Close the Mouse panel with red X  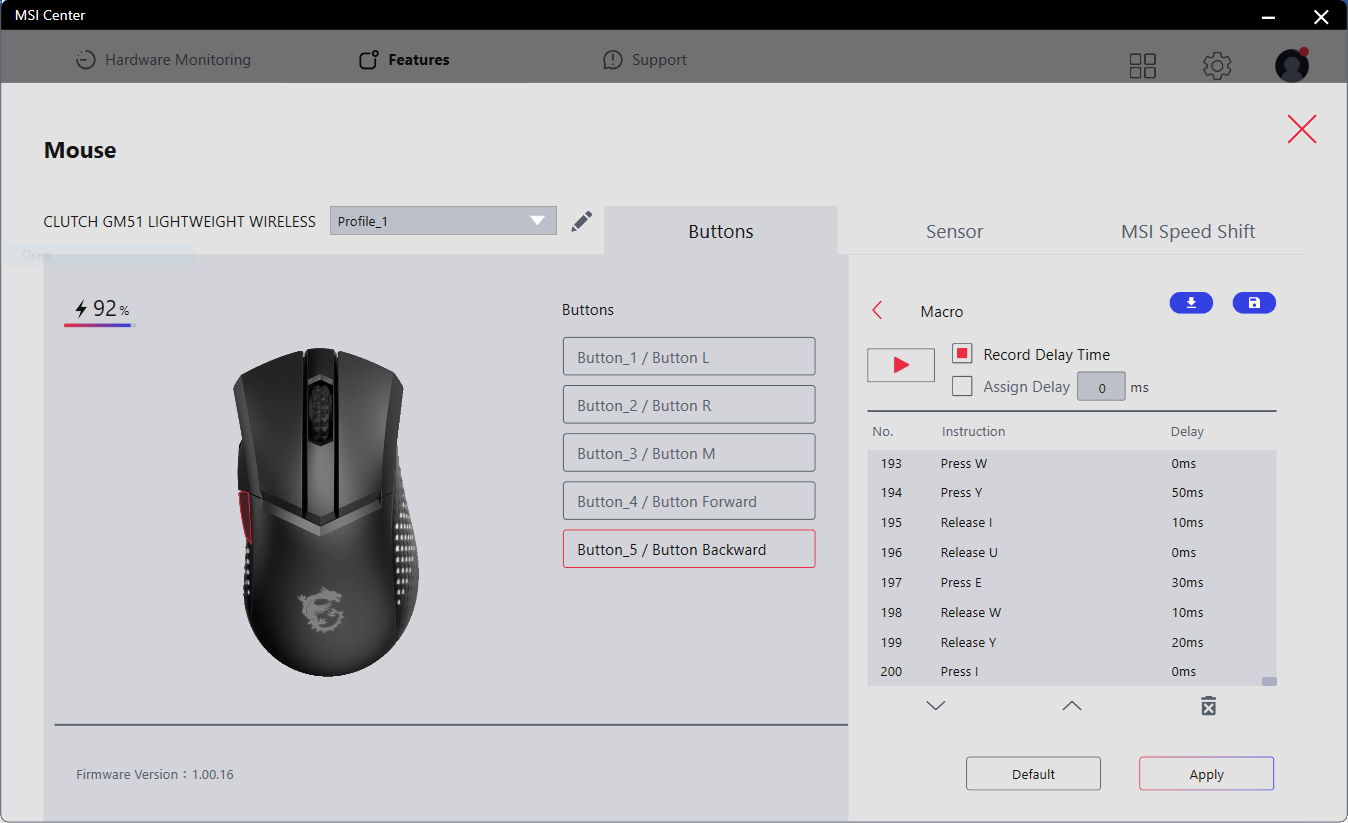click(x=1302, y=129)
